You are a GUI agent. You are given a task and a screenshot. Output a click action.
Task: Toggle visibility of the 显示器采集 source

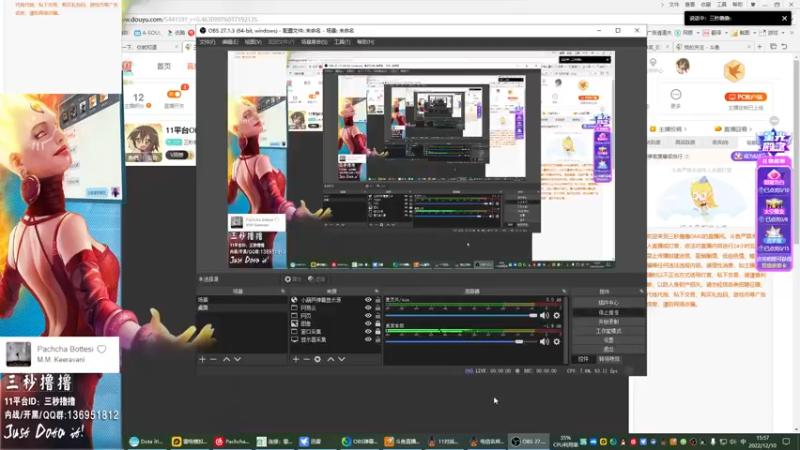tap(368, 339)
